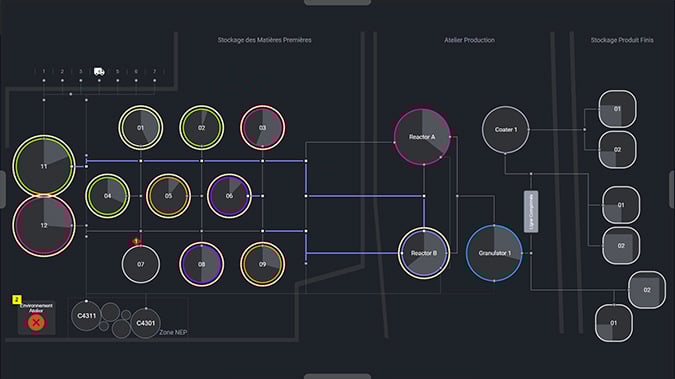Expand the bottom edge panel handle

click(x=338, y=376)
